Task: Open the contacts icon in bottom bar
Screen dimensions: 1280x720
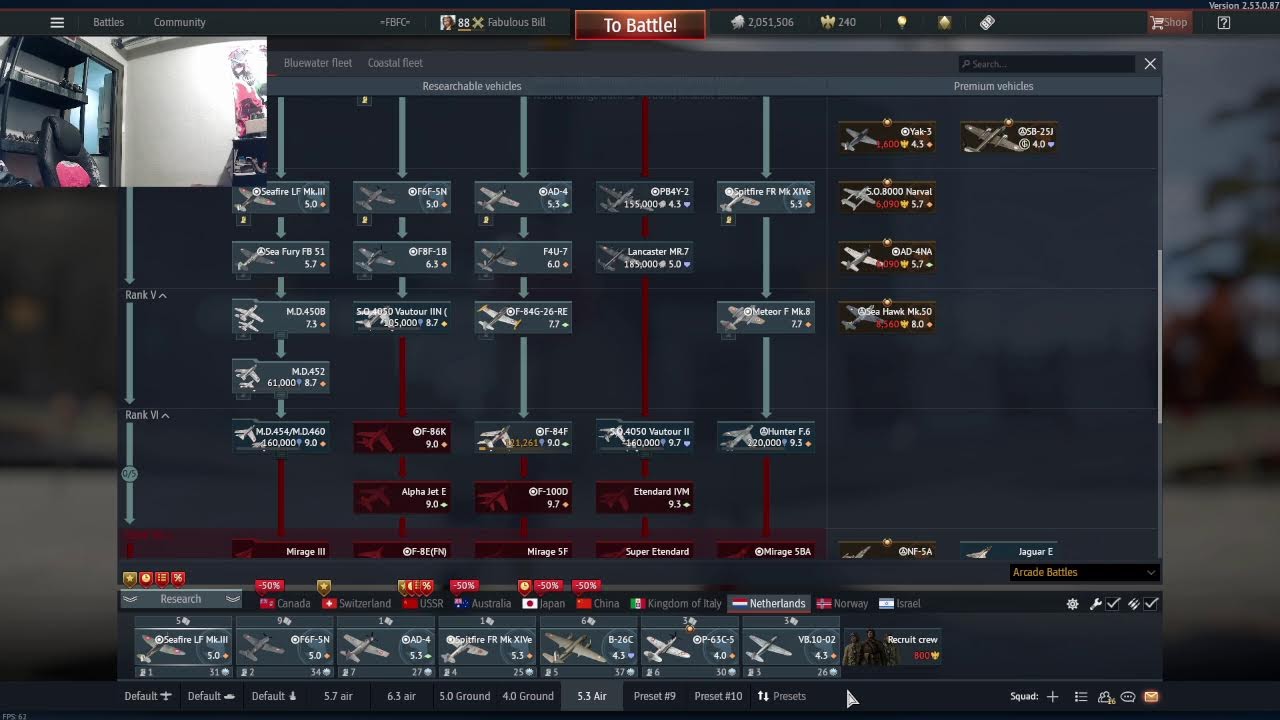Action: (x=1105, y=696)
